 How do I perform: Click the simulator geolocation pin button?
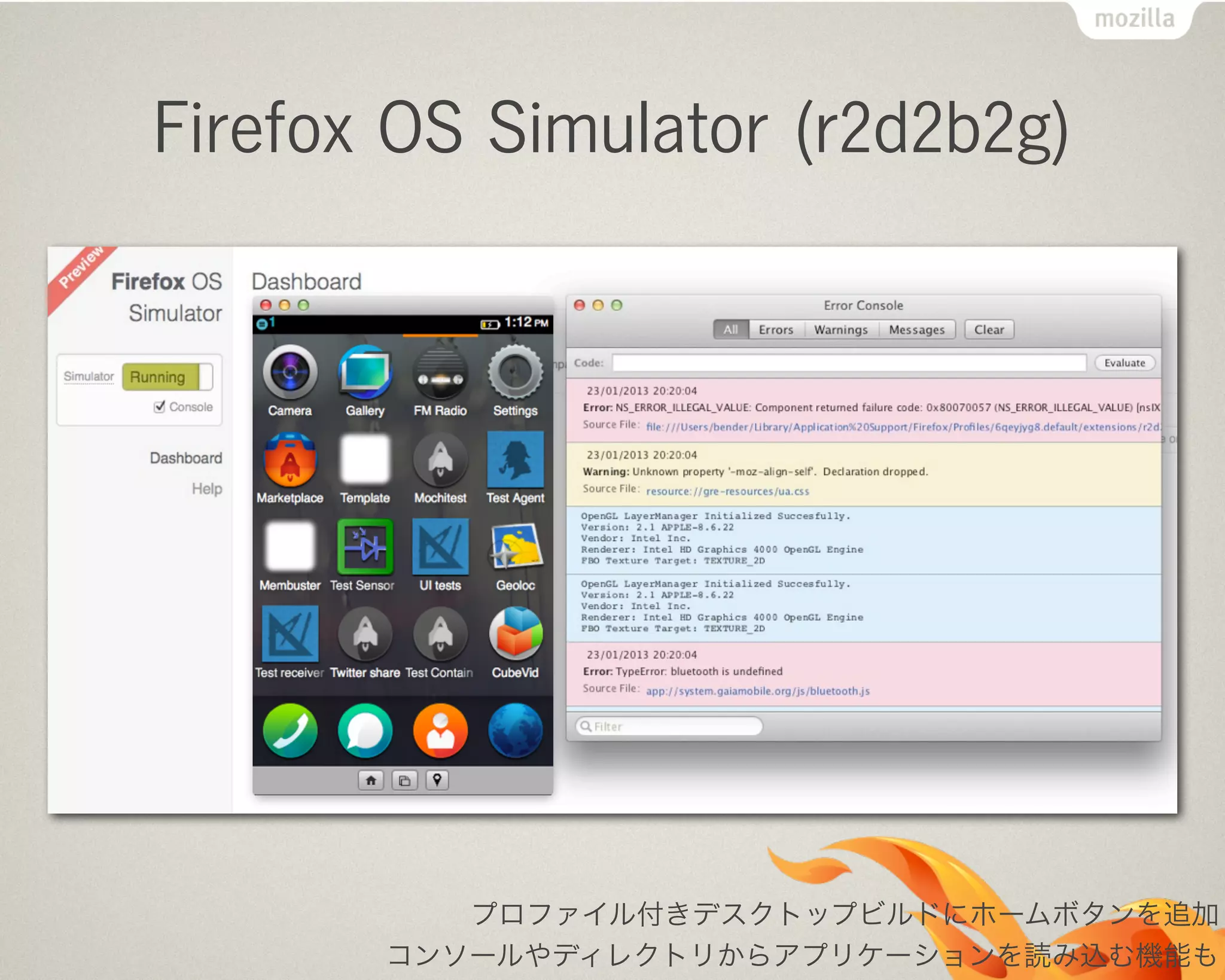coord(437,780)
